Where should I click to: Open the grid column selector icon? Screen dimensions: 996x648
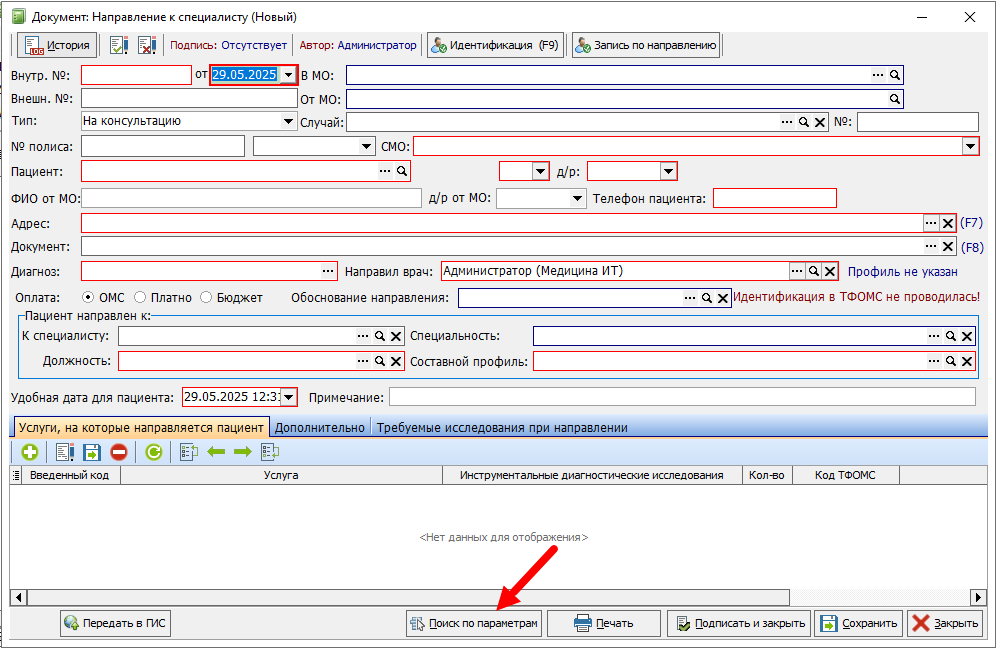(x=17, y=475)
